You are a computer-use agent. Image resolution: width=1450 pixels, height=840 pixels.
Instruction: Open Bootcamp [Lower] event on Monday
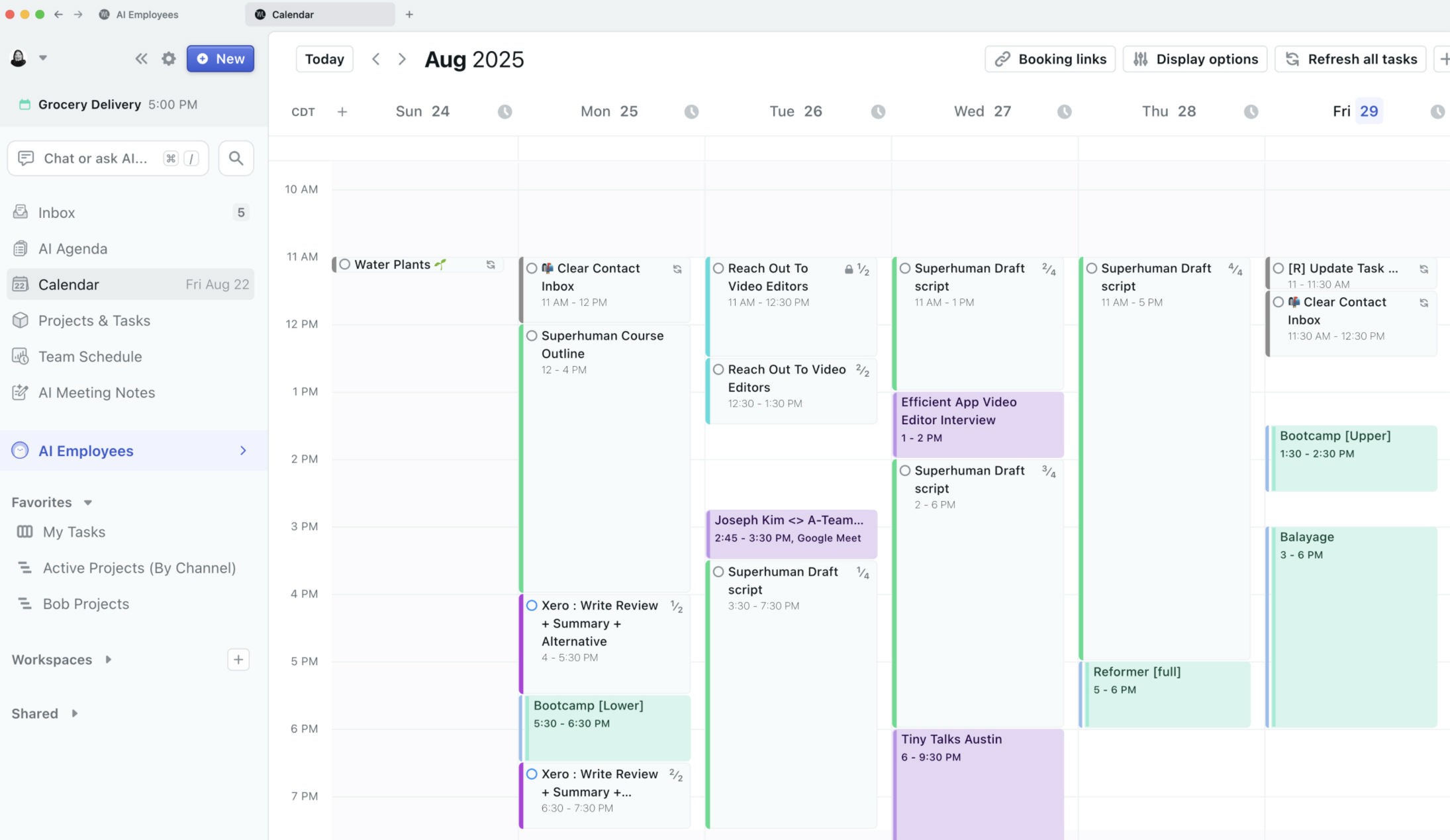(605, 727)
